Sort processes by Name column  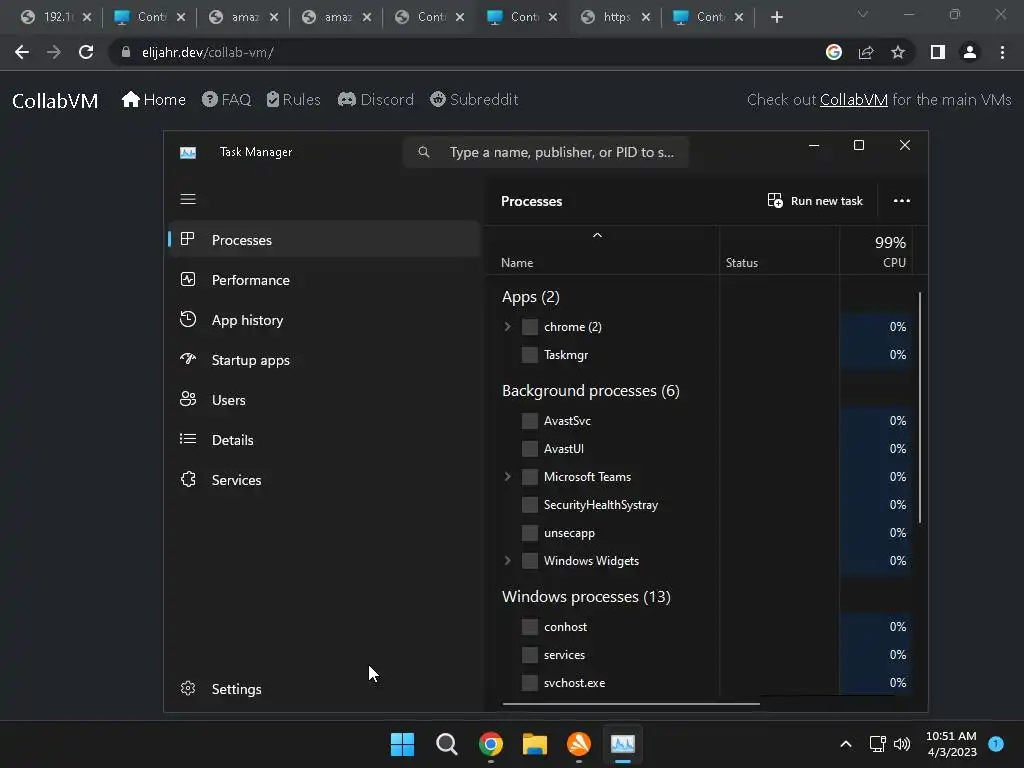(517, 263)
